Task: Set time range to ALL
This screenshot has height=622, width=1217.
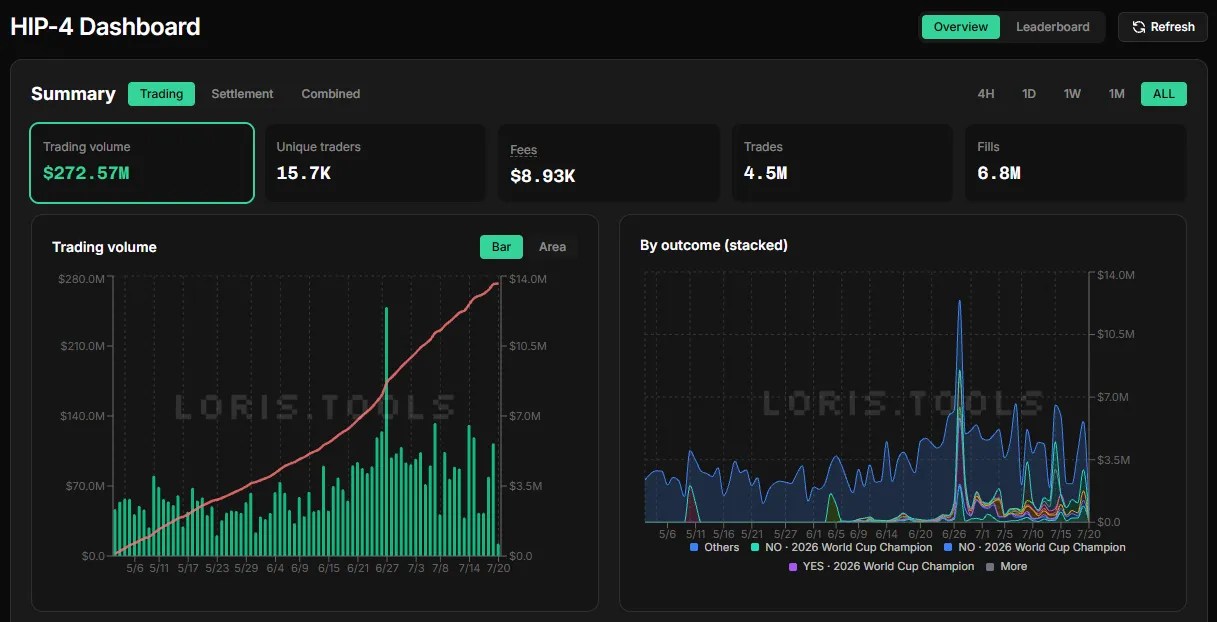Action: (1164, 94)
